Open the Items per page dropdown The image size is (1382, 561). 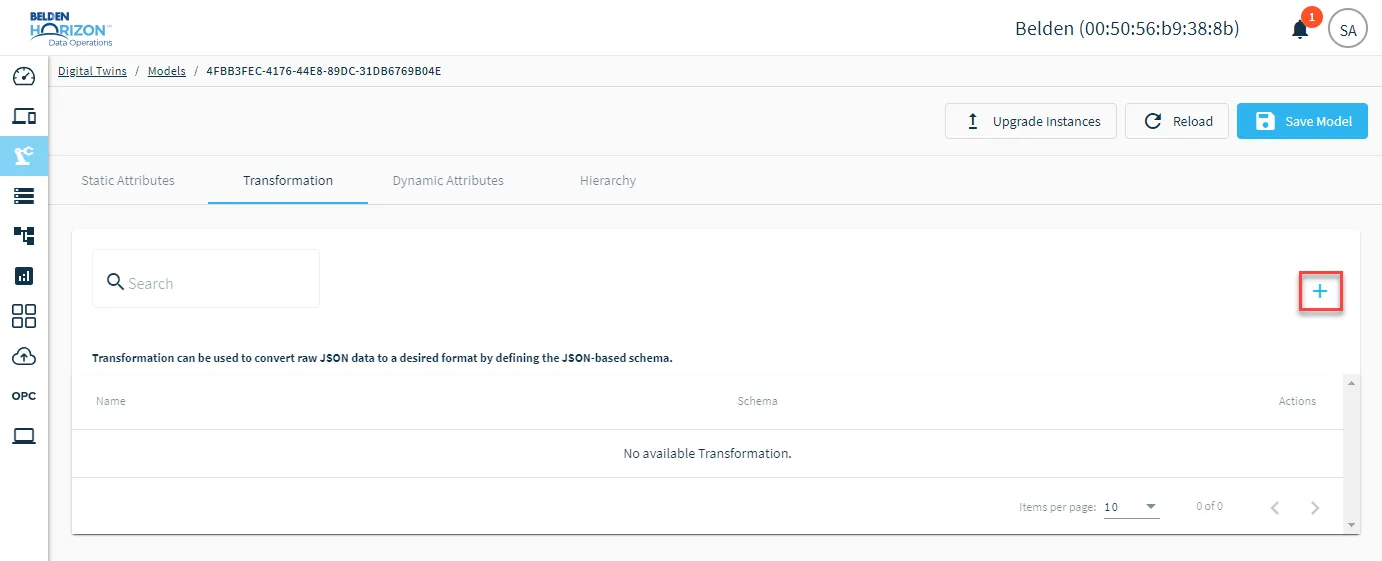coord(1131,507)
